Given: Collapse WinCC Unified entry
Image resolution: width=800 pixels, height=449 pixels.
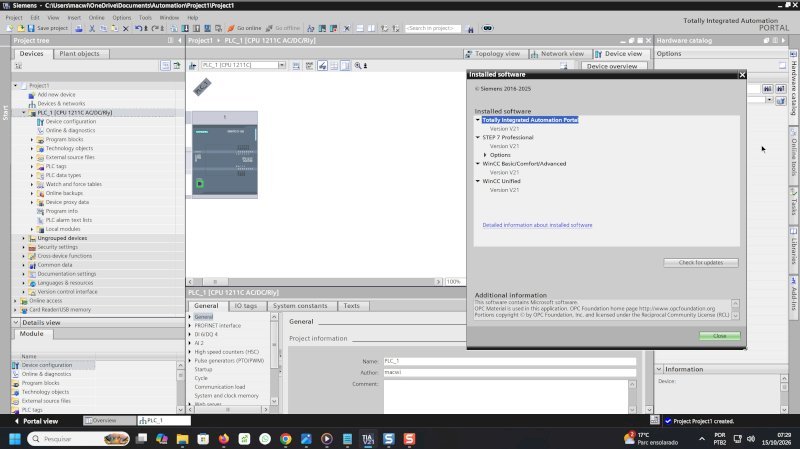Looking at the screenshot, I should 478,181.
